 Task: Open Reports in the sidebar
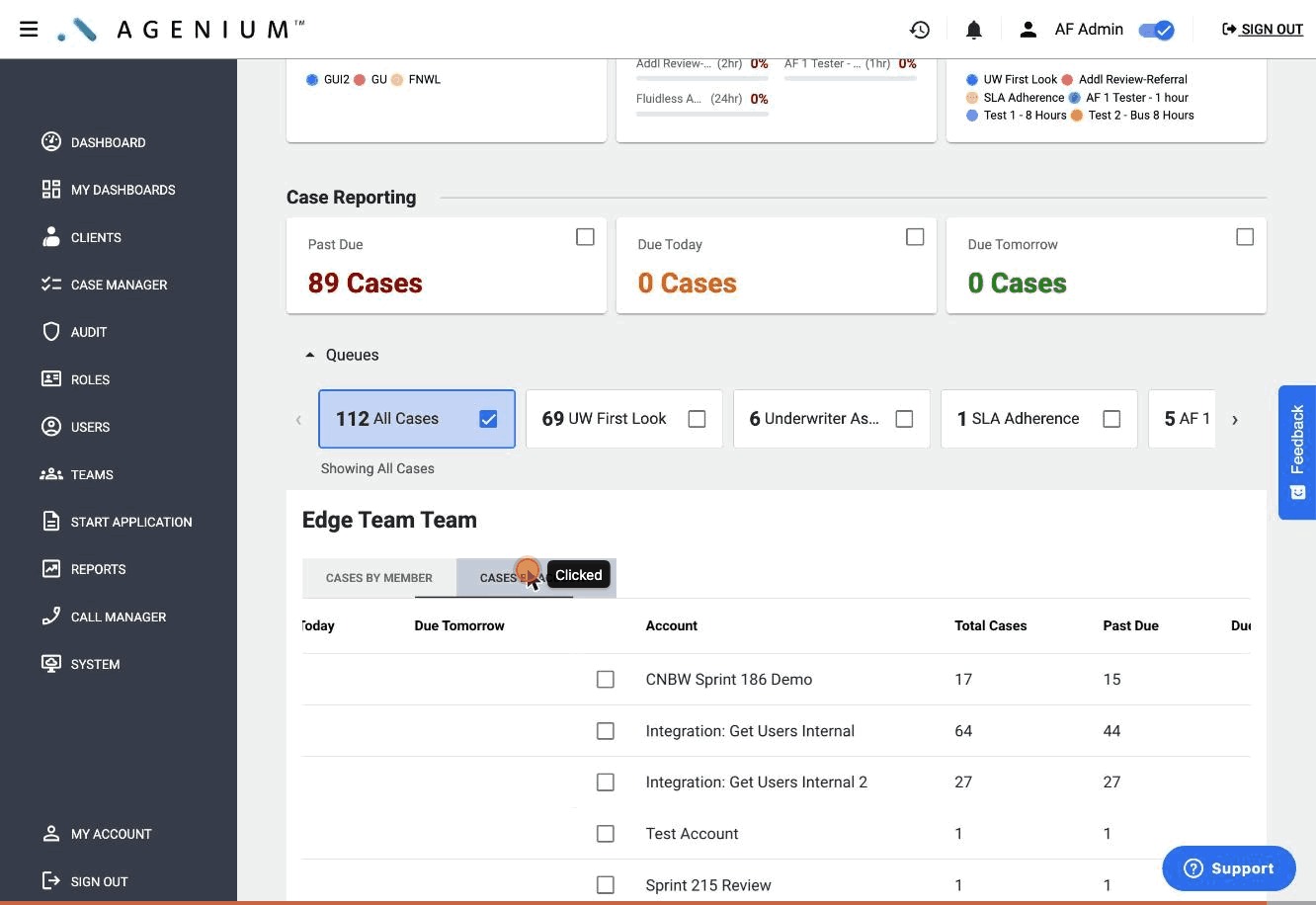[98, 569]
